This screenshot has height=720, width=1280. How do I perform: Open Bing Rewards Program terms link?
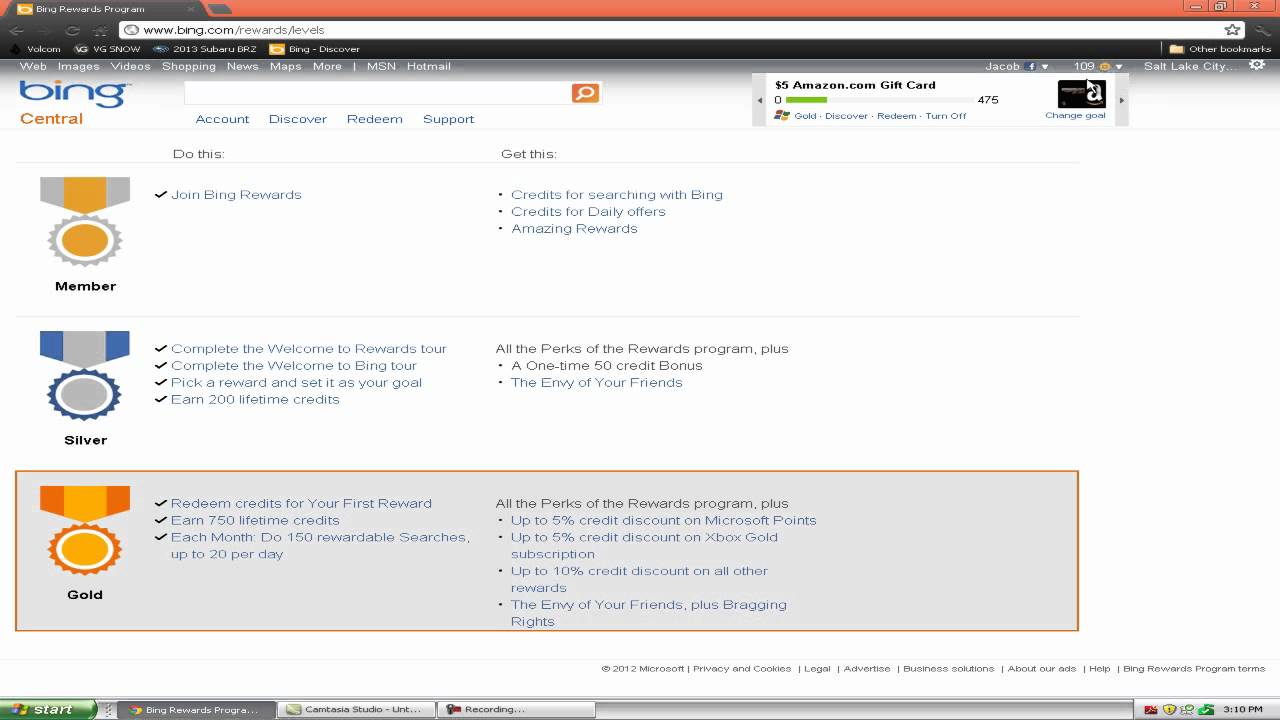(1194, 669)
